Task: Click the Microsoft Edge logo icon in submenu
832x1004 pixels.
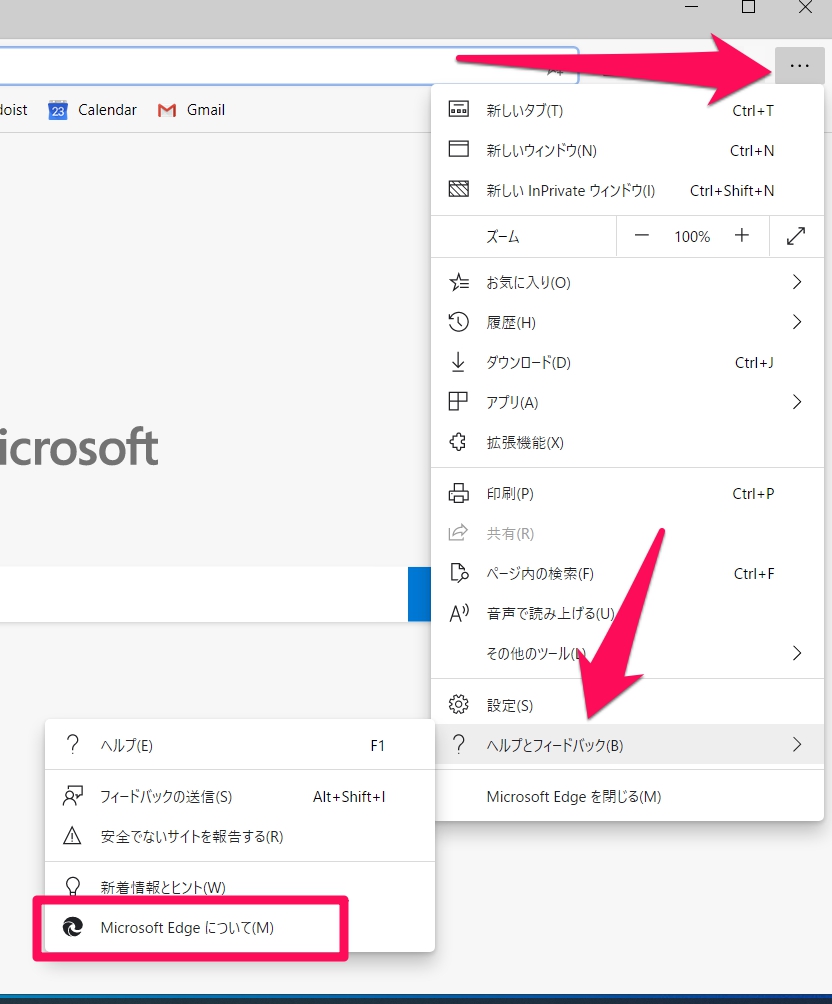Action: [73, 928]
